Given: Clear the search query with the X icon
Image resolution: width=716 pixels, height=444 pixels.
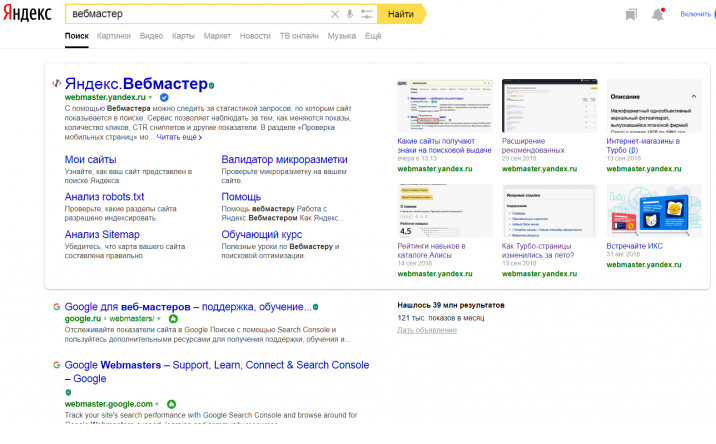Looking at the screenshot, I should (335, 14).
